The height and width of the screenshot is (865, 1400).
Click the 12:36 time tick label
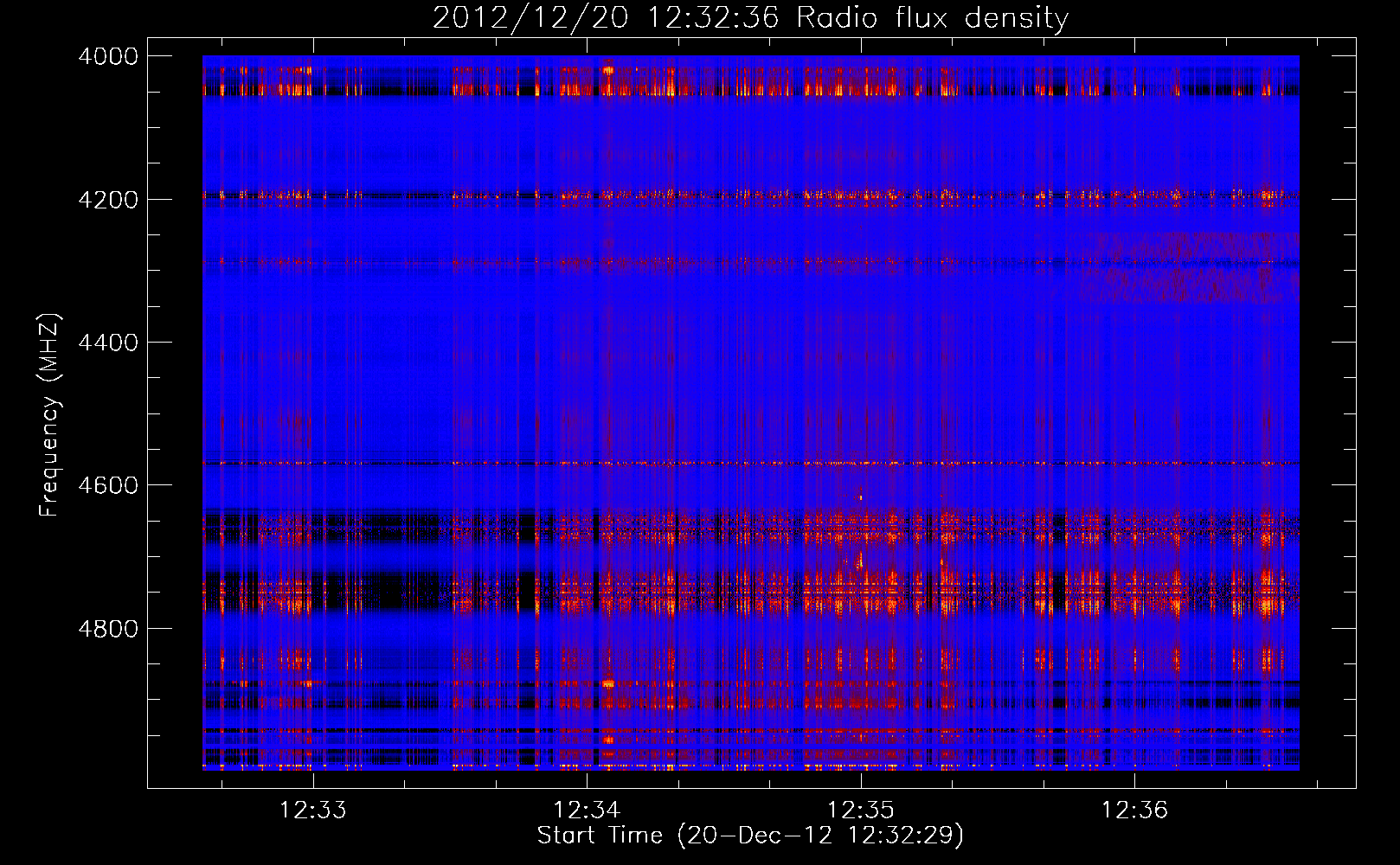click(x=1134, y=811)
